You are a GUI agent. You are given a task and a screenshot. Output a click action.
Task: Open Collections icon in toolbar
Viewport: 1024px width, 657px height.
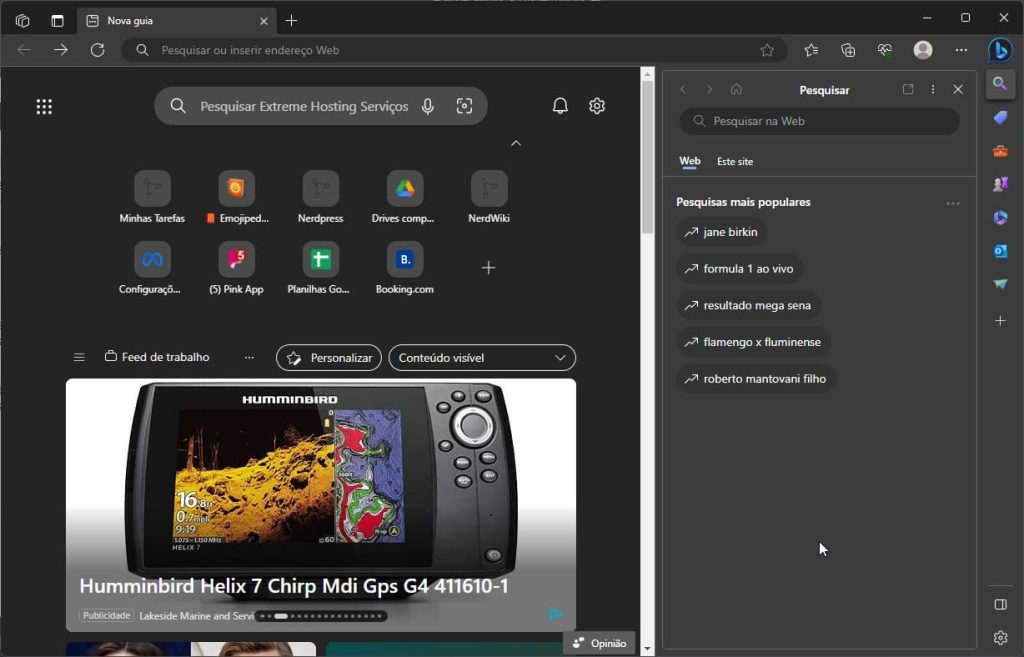pyautogui.click(x=848, y=50)
